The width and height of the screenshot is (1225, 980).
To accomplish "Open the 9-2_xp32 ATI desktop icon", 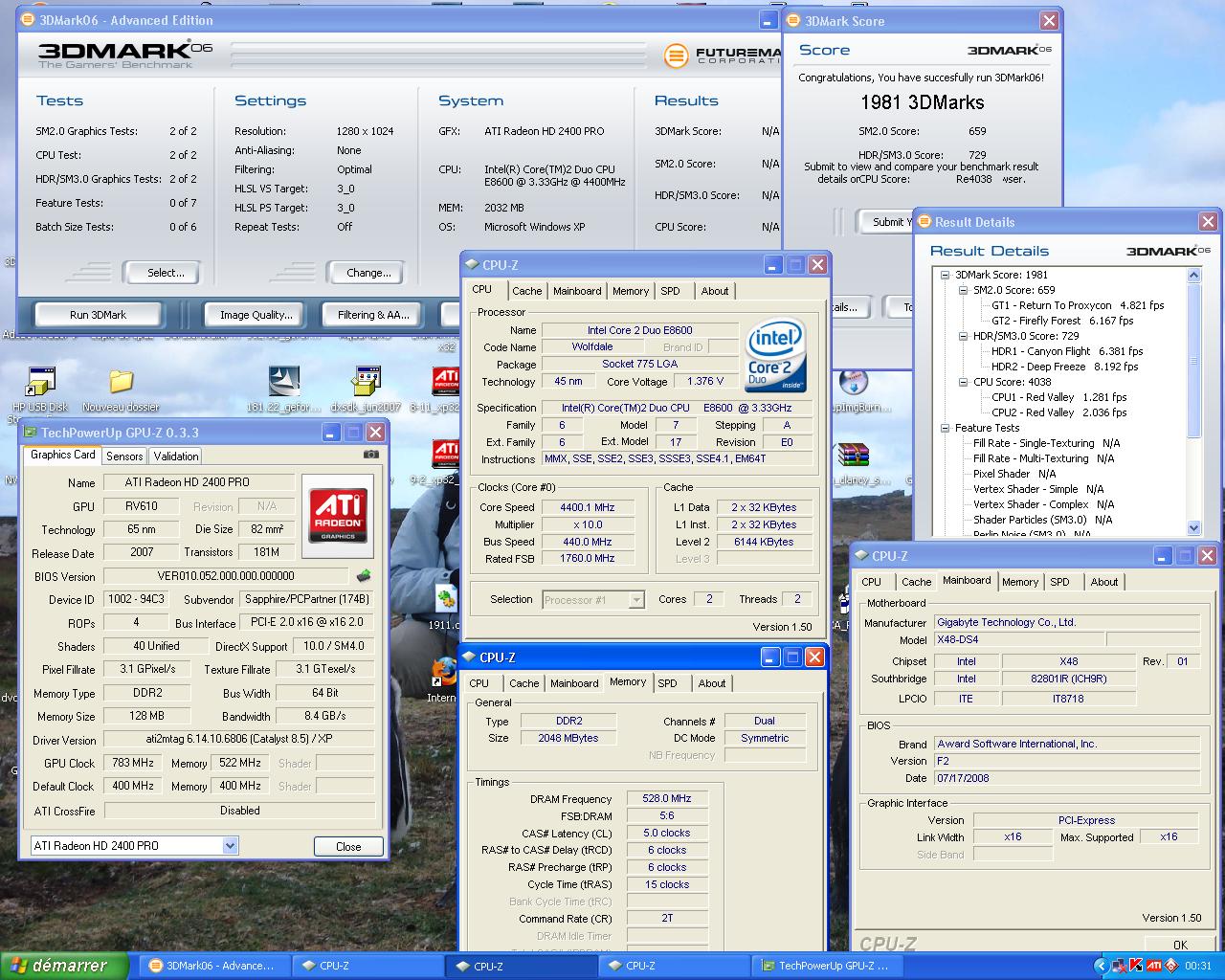I will 446,455.
